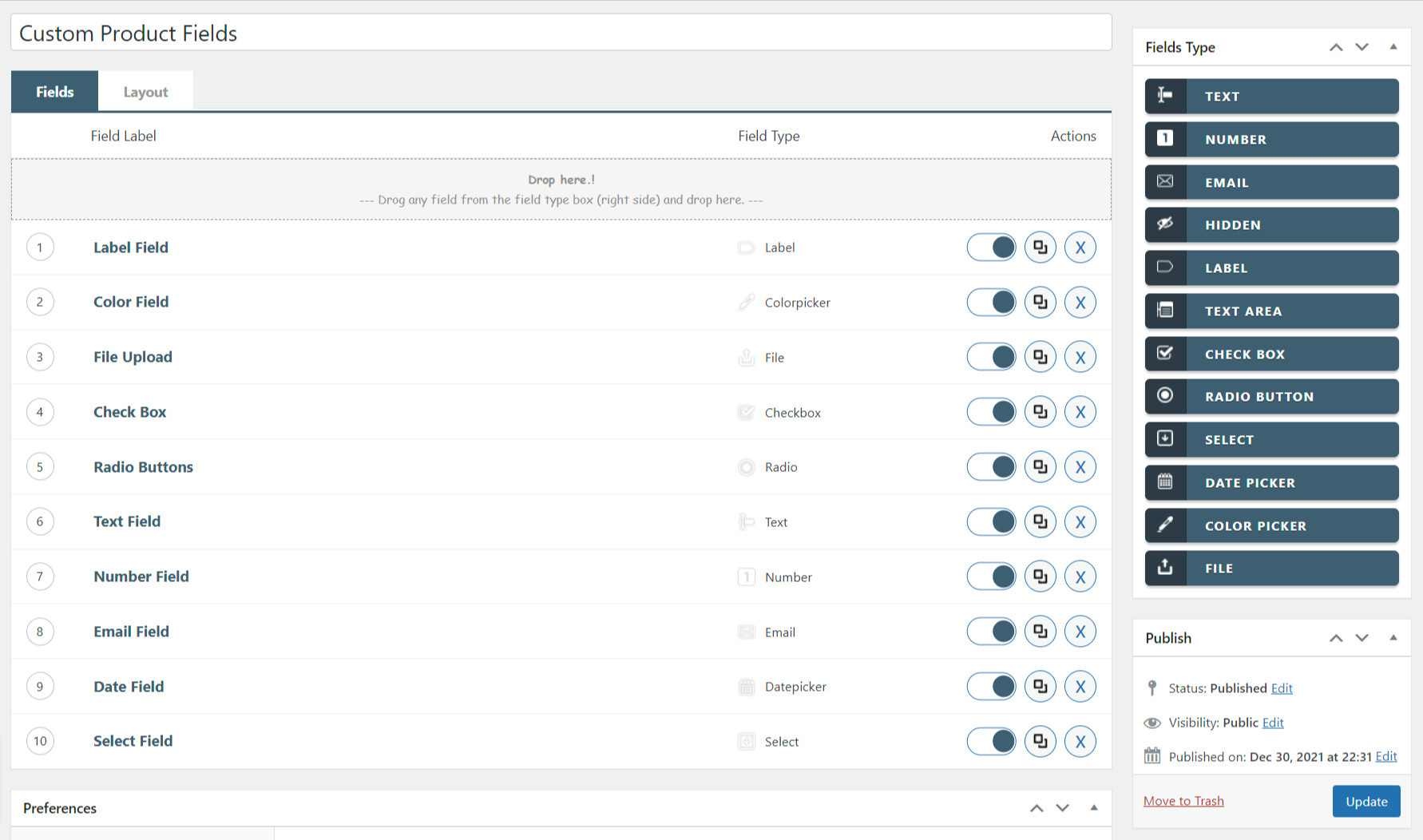Delete the Check Box row

click(x=1080, y=412)
